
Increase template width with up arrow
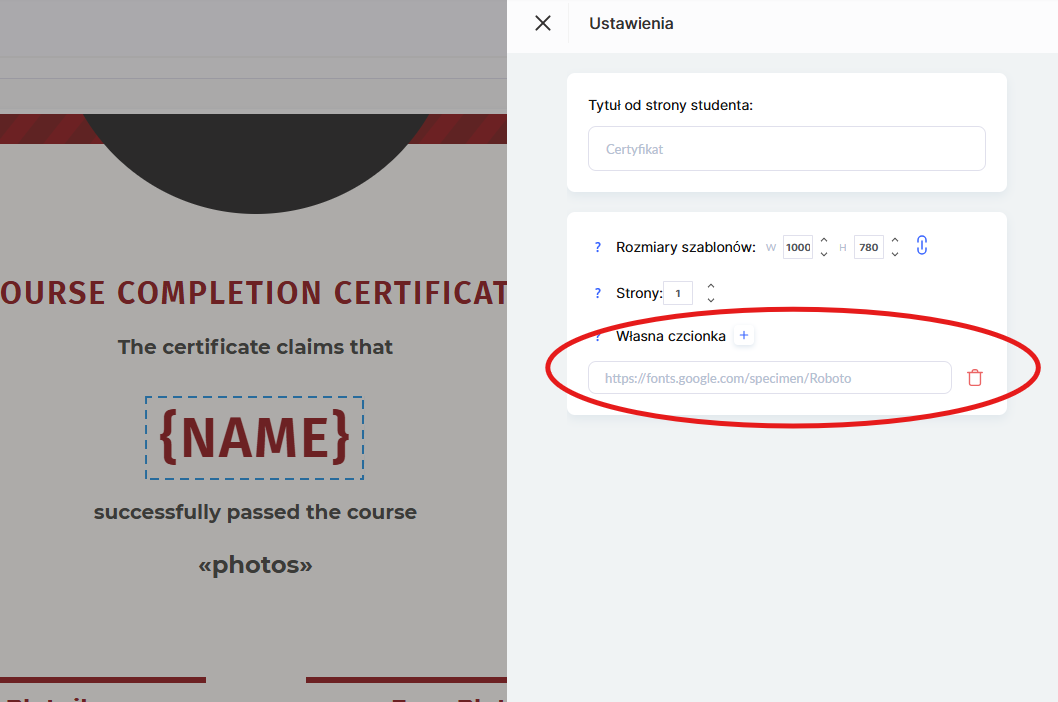click(x=824, y=240)
